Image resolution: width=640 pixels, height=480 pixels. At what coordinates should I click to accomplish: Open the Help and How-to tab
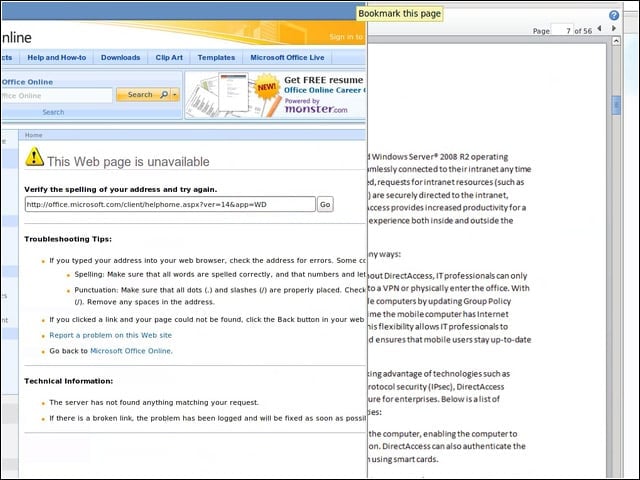click(x=57, y=58)
